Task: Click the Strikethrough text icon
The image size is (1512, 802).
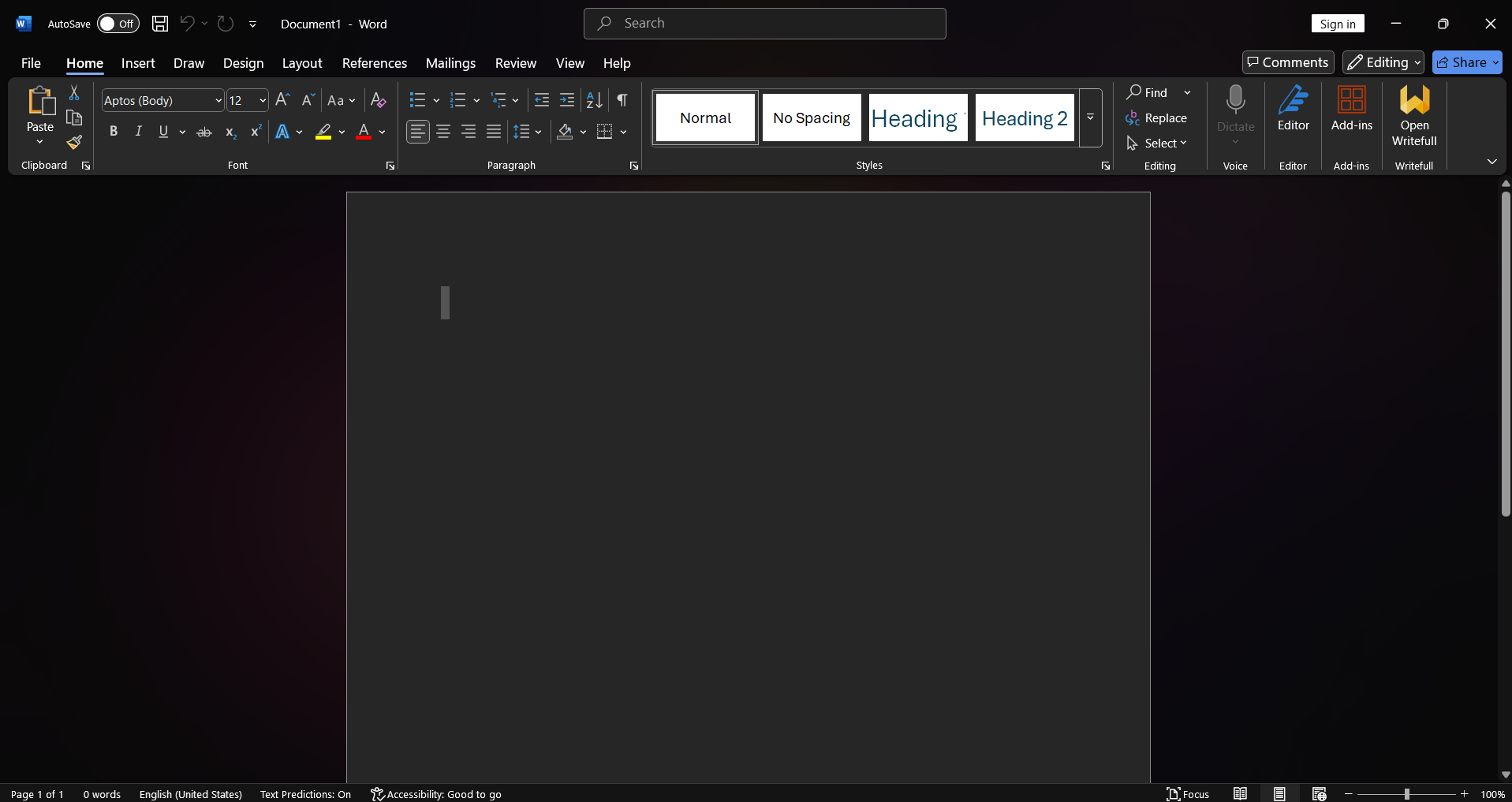Action: (204, 132)
